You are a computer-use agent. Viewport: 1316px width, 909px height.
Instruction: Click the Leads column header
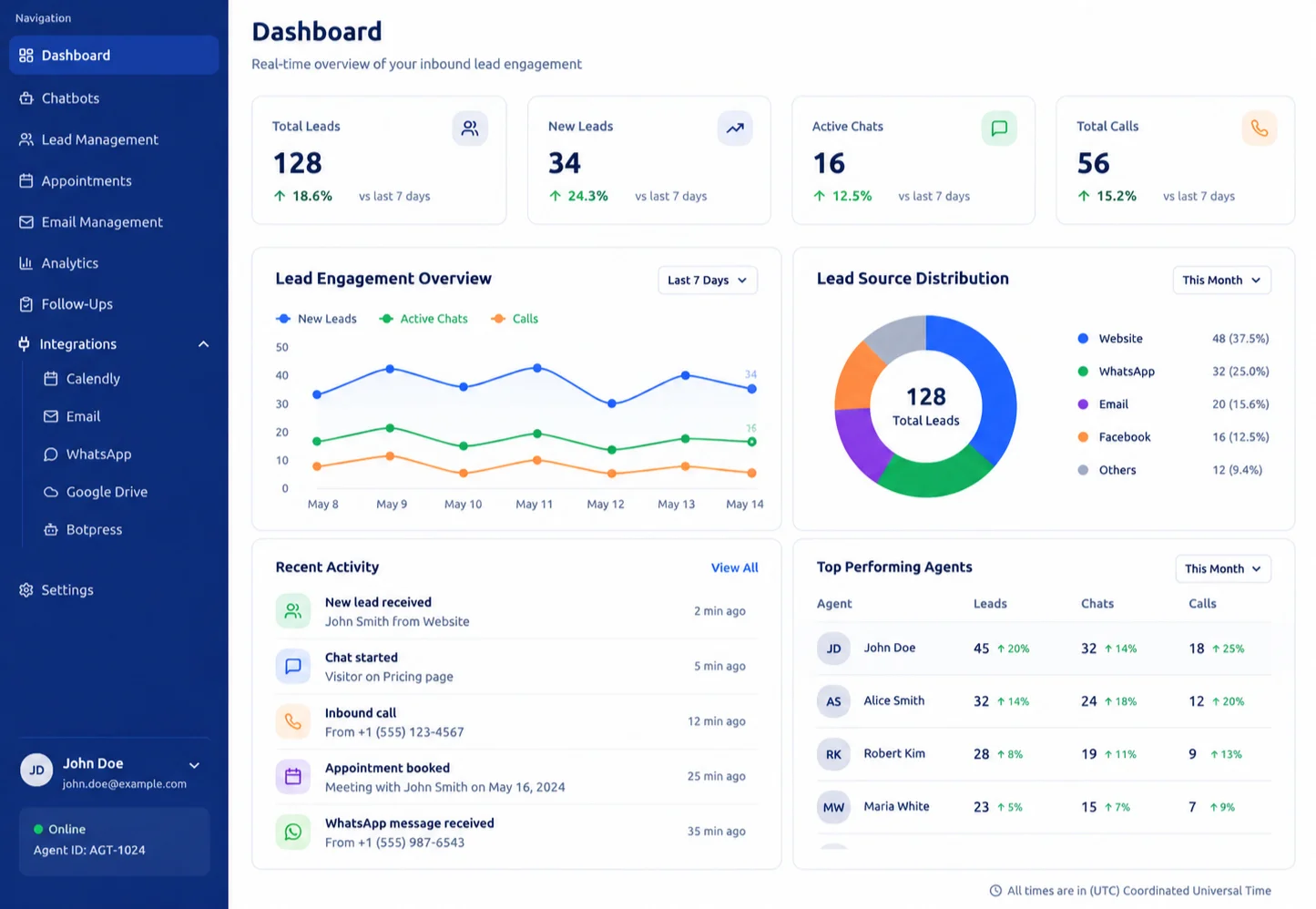[x=990, y=604]
